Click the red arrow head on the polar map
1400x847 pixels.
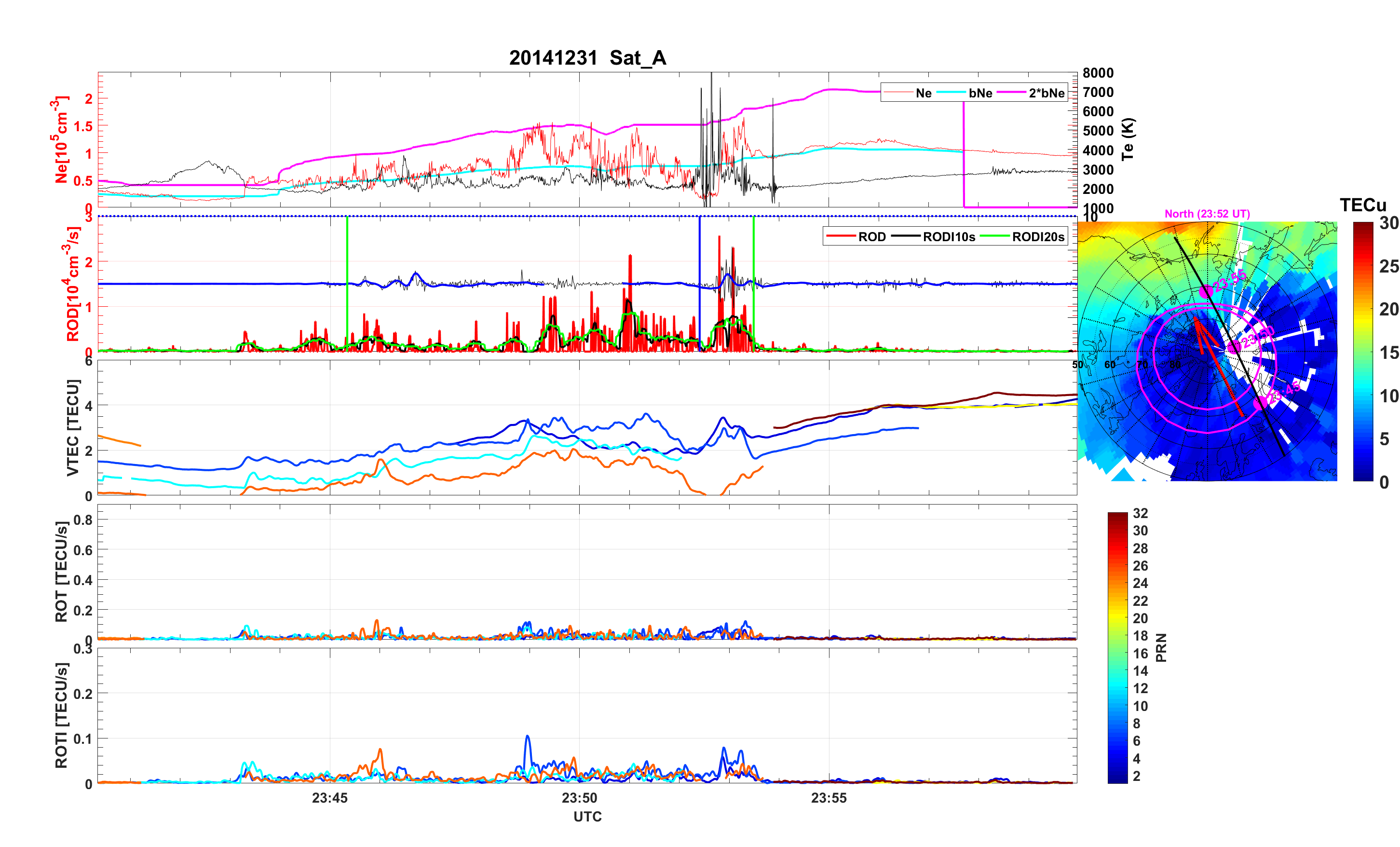tap(1196, 322)
